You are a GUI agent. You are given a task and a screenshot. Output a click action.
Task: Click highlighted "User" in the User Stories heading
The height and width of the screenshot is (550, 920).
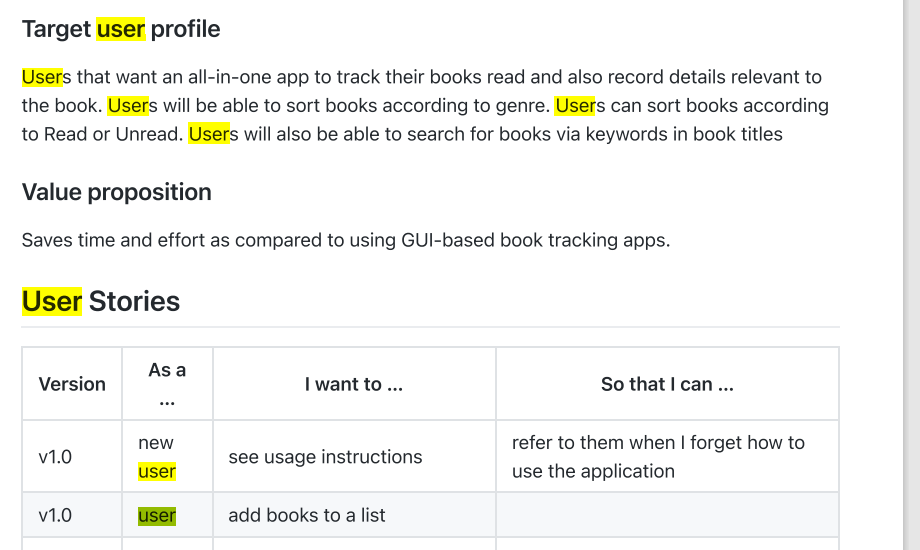(x=52, y=302)
